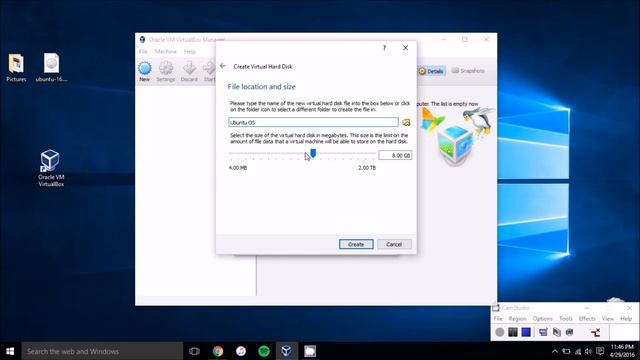Image resolution: width=640 pixels, height=360 pixels.
Task: Close the Create Virtual Hard Disk dialog
Action: 405,48
